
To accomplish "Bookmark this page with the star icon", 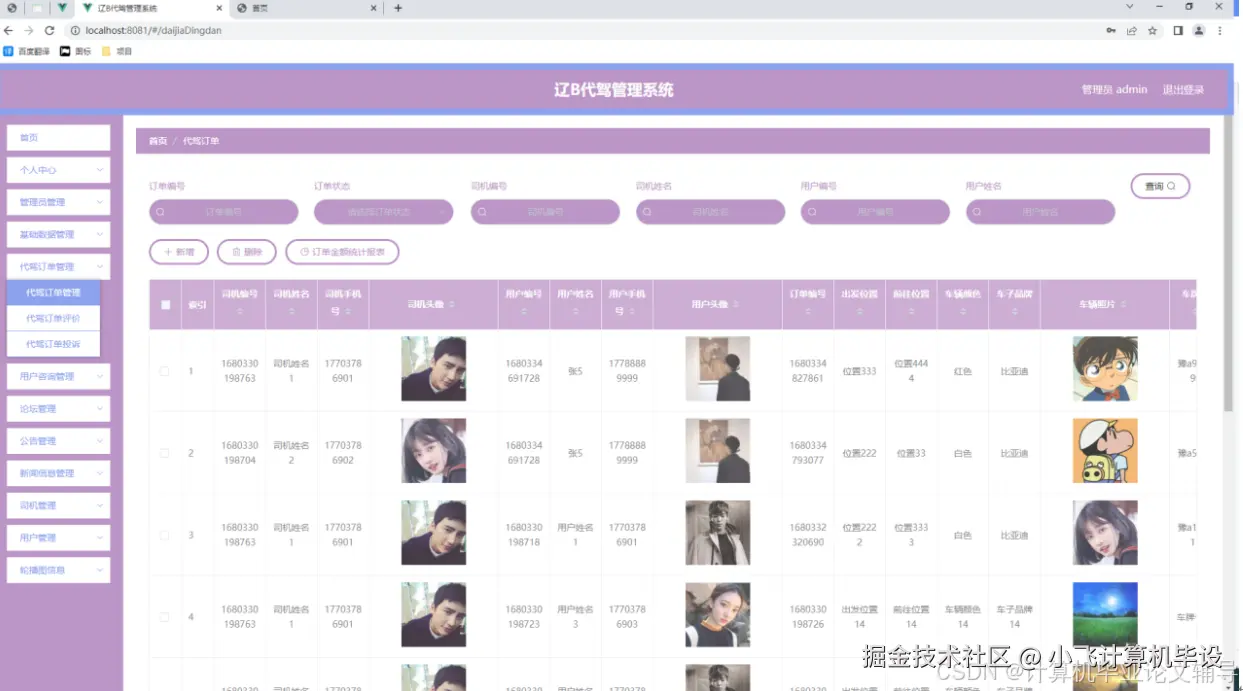I will coord(1152,30).
